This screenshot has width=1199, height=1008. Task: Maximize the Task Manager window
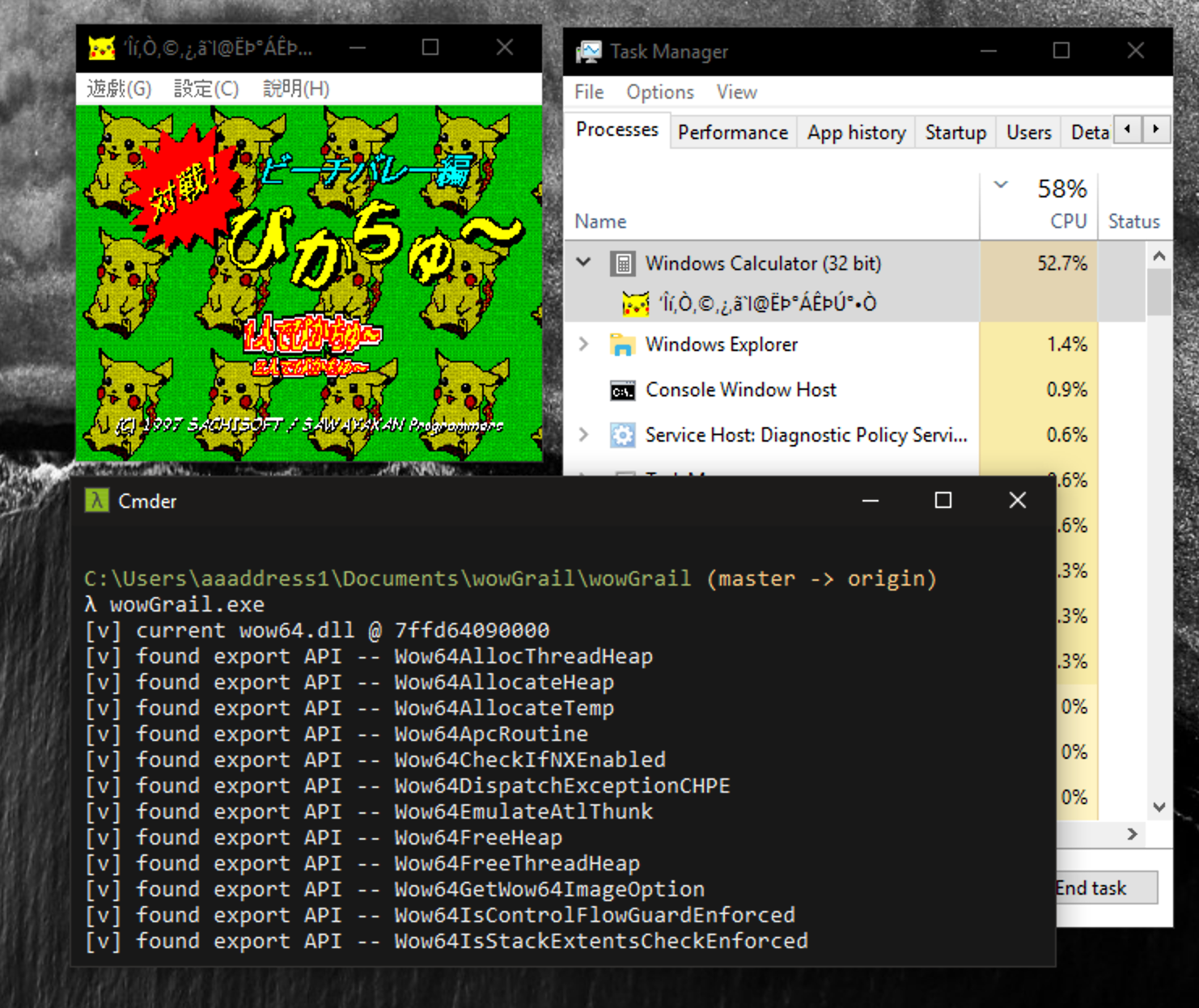(1061, 51)
